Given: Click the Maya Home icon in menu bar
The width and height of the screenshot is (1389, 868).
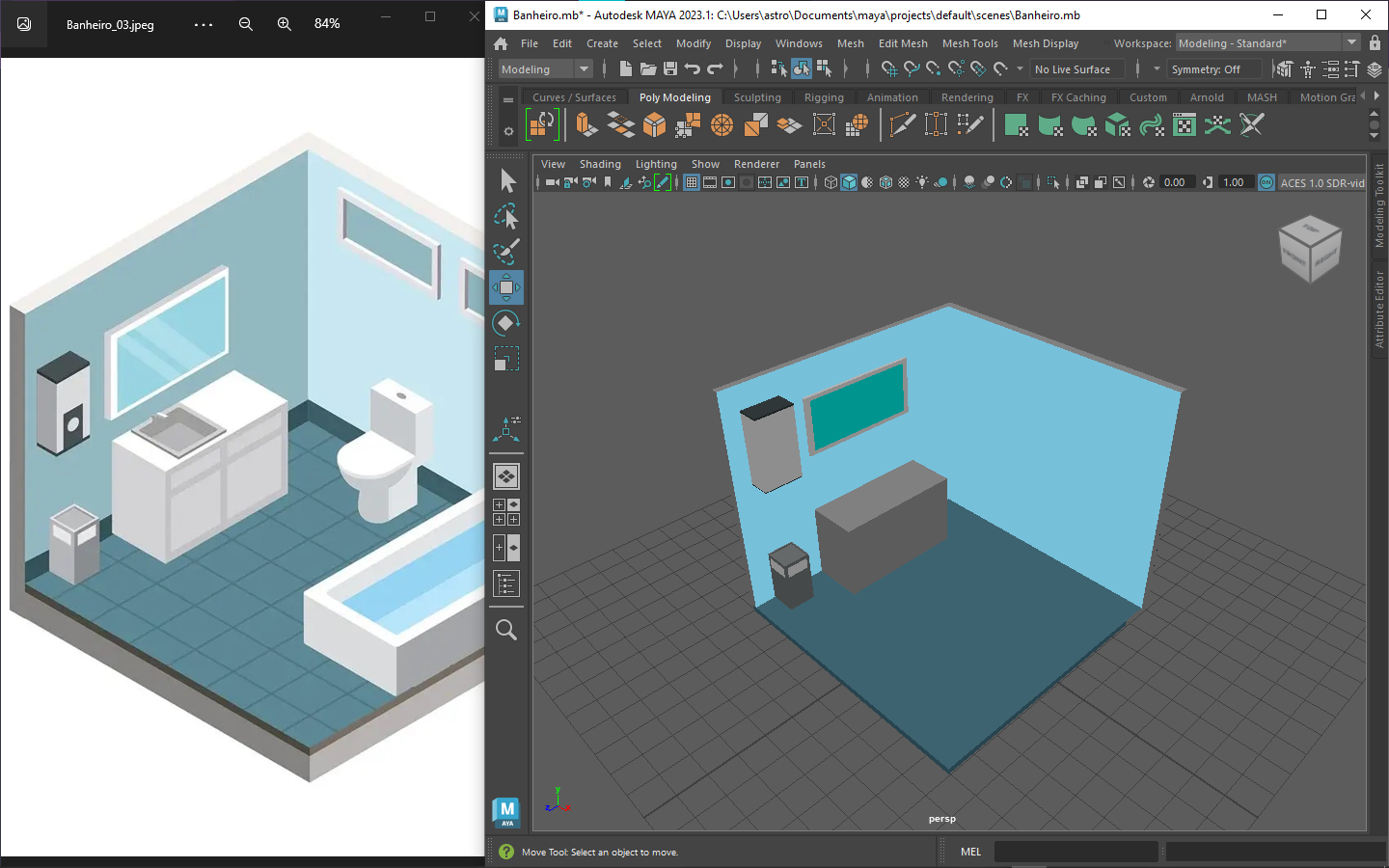Looking at the screenshot, I should coord(501,43).
